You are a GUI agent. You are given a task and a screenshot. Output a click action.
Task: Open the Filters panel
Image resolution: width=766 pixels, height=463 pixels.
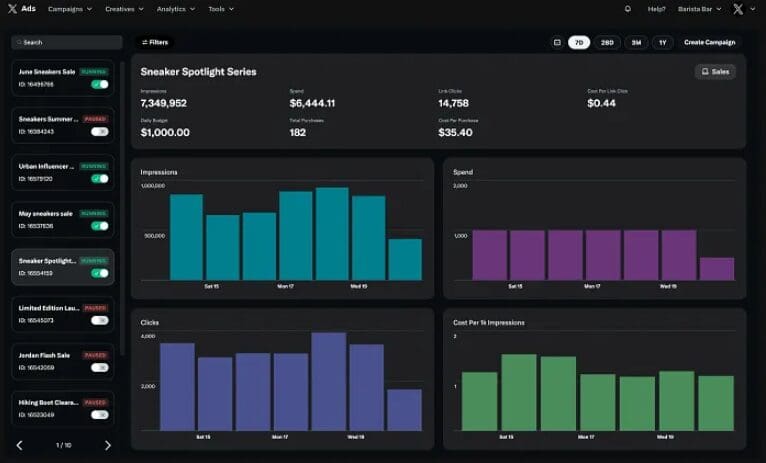coord(155,42)
